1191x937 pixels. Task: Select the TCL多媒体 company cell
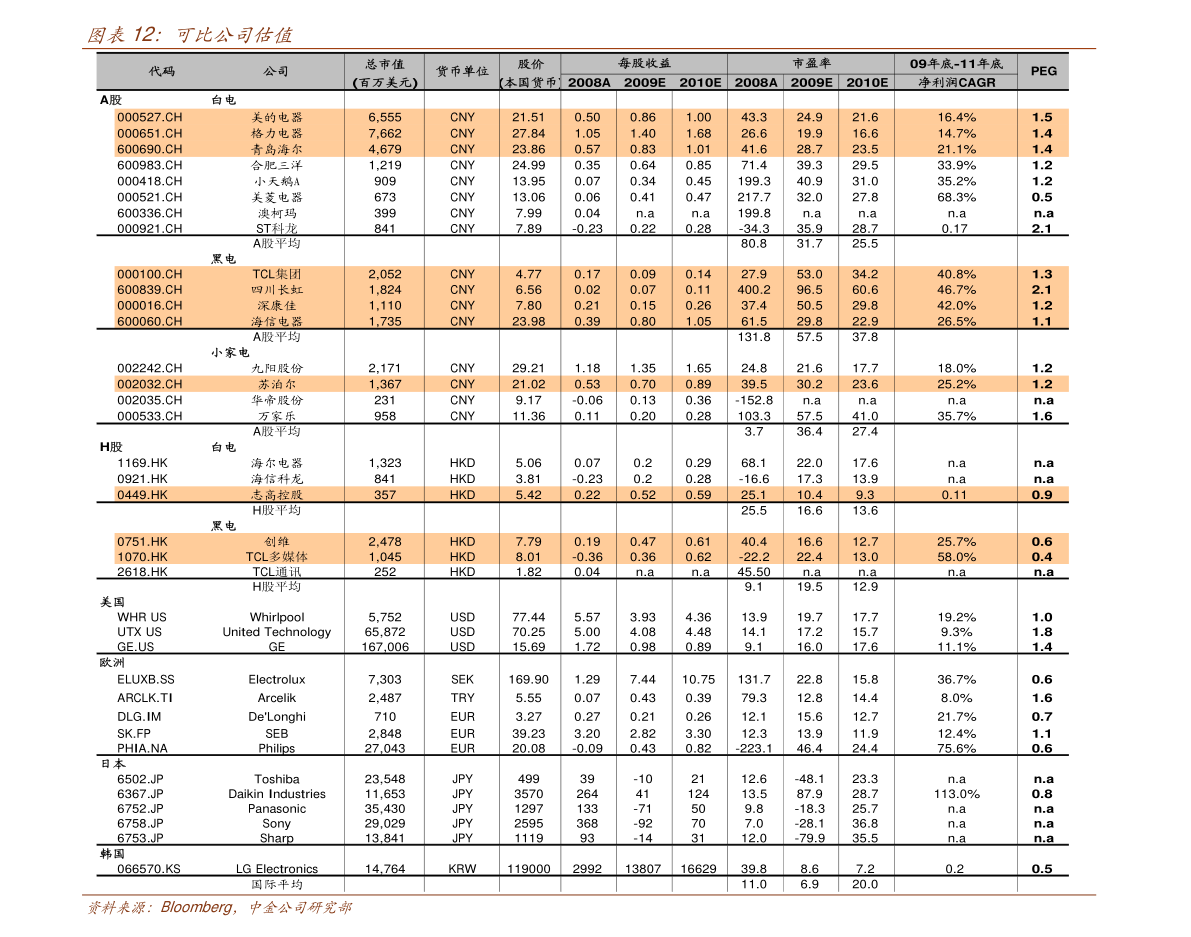tap(277, 557)
